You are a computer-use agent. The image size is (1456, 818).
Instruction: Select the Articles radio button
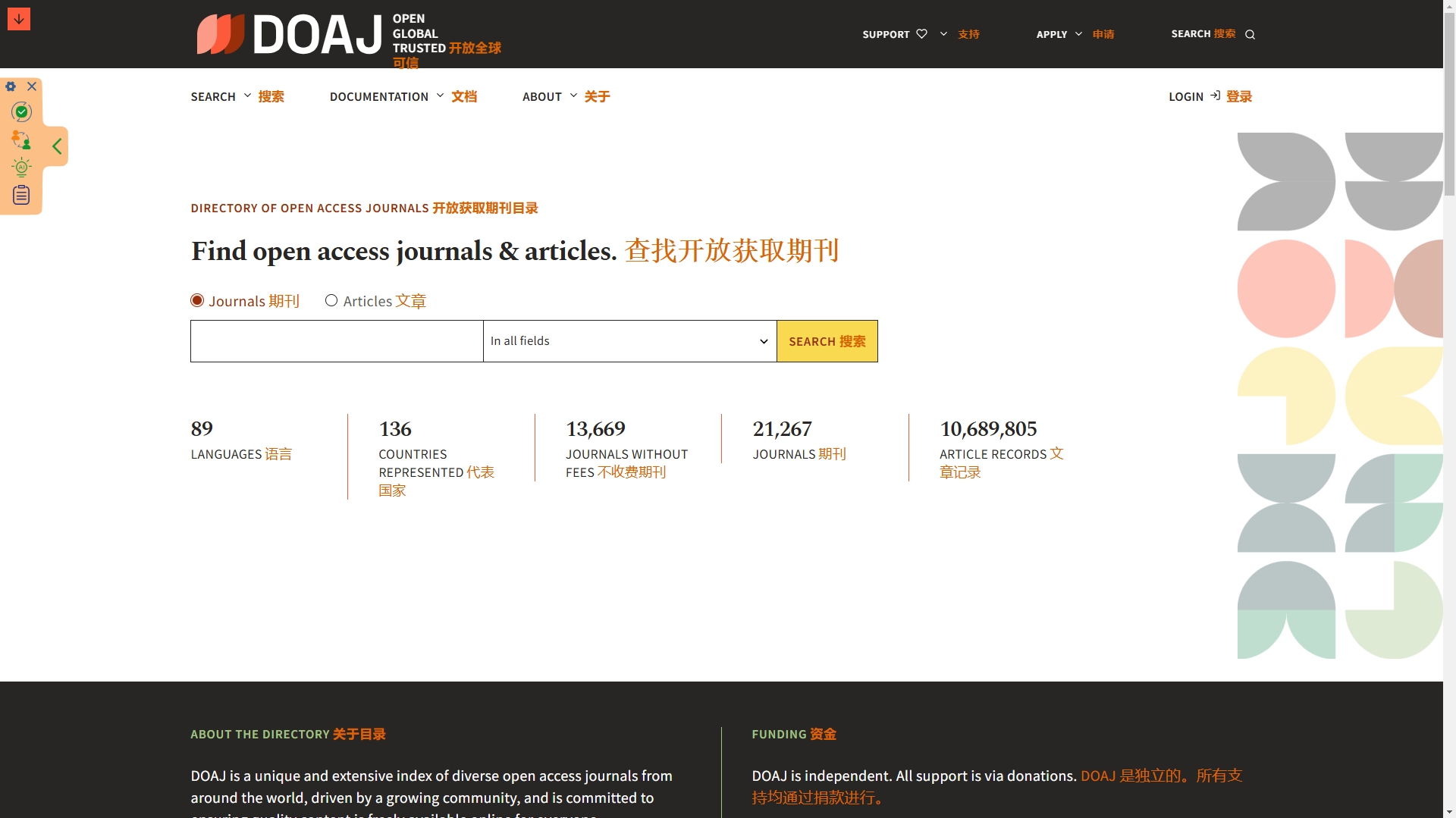(x=331, y=300)
